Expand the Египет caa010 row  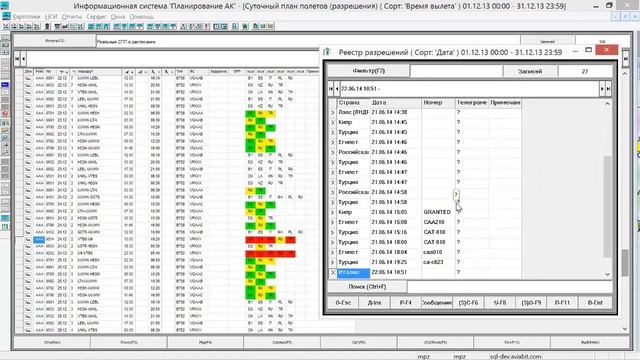click(333, 252)
